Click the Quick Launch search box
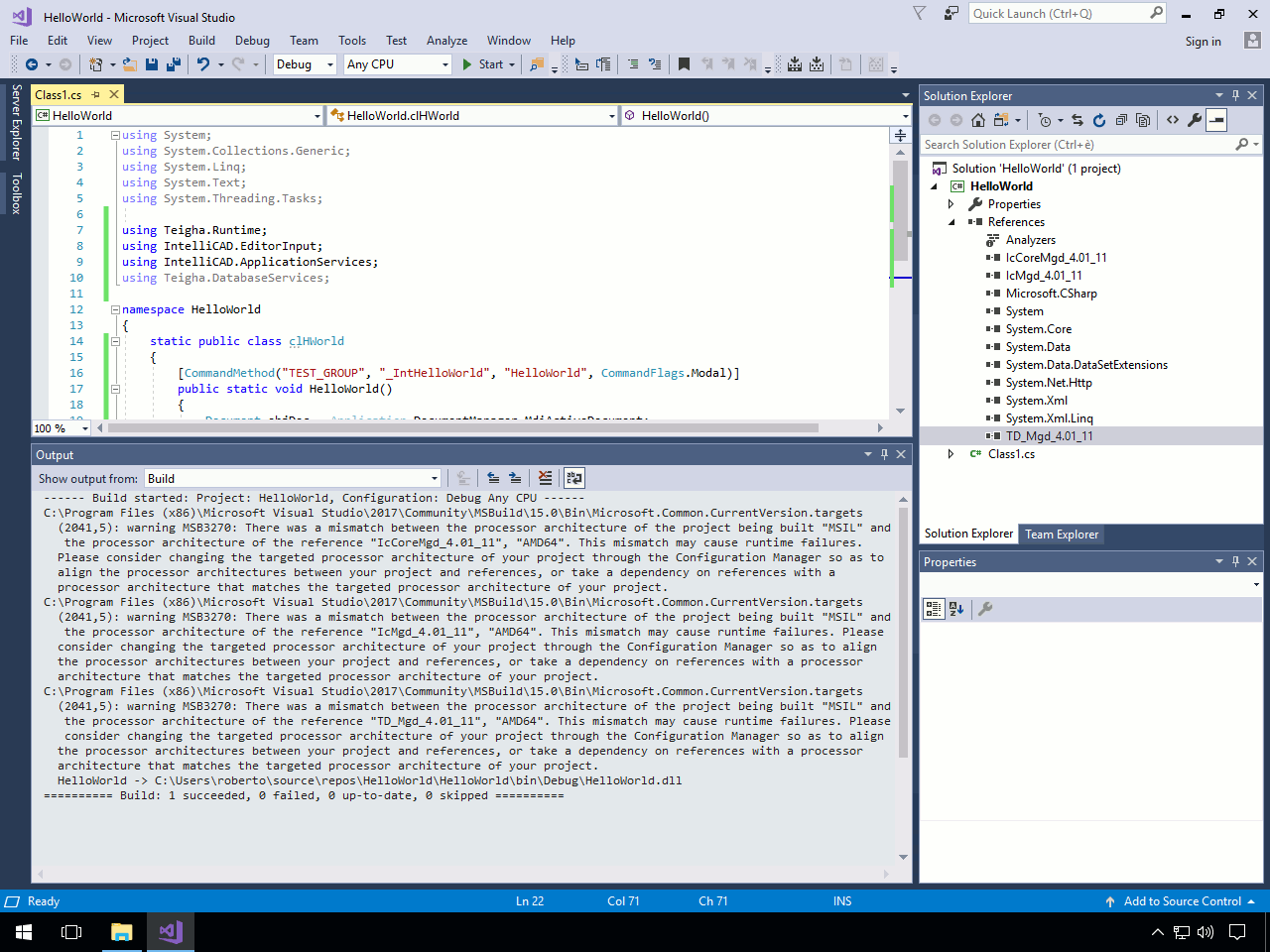This screenshot has width=1270, height=952. tap(1058, 13)
